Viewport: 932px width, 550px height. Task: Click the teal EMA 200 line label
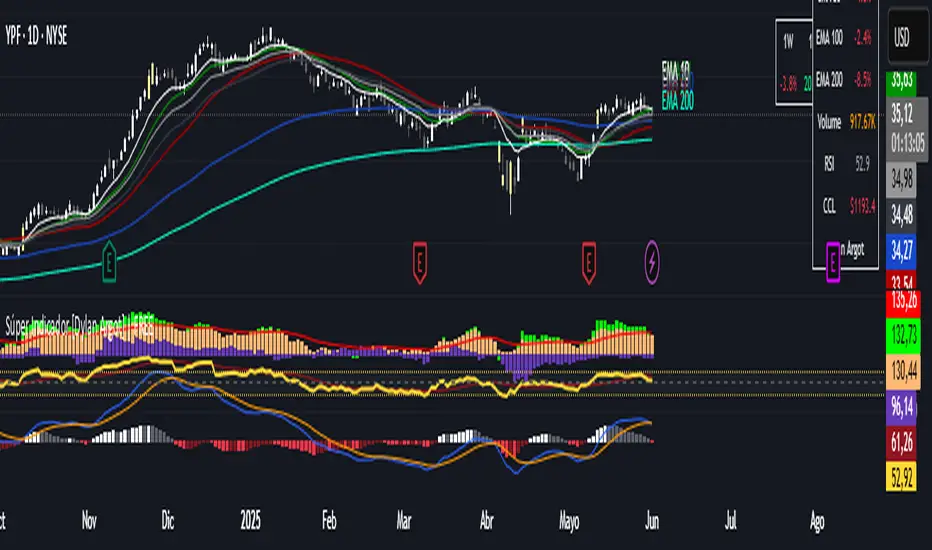[x=678, y=100]
